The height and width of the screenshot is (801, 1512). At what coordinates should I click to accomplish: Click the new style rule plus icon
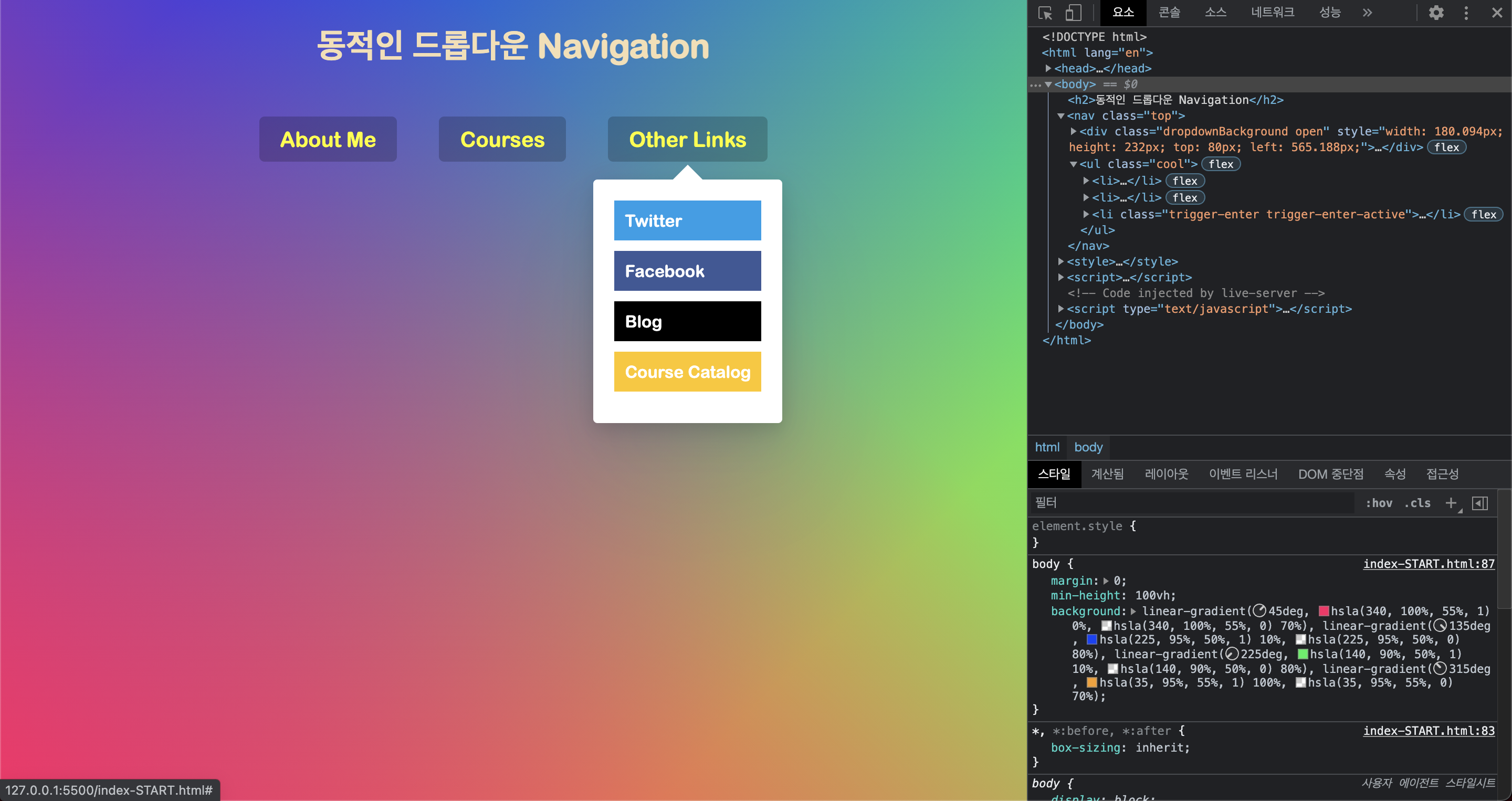coord(1452,503)
